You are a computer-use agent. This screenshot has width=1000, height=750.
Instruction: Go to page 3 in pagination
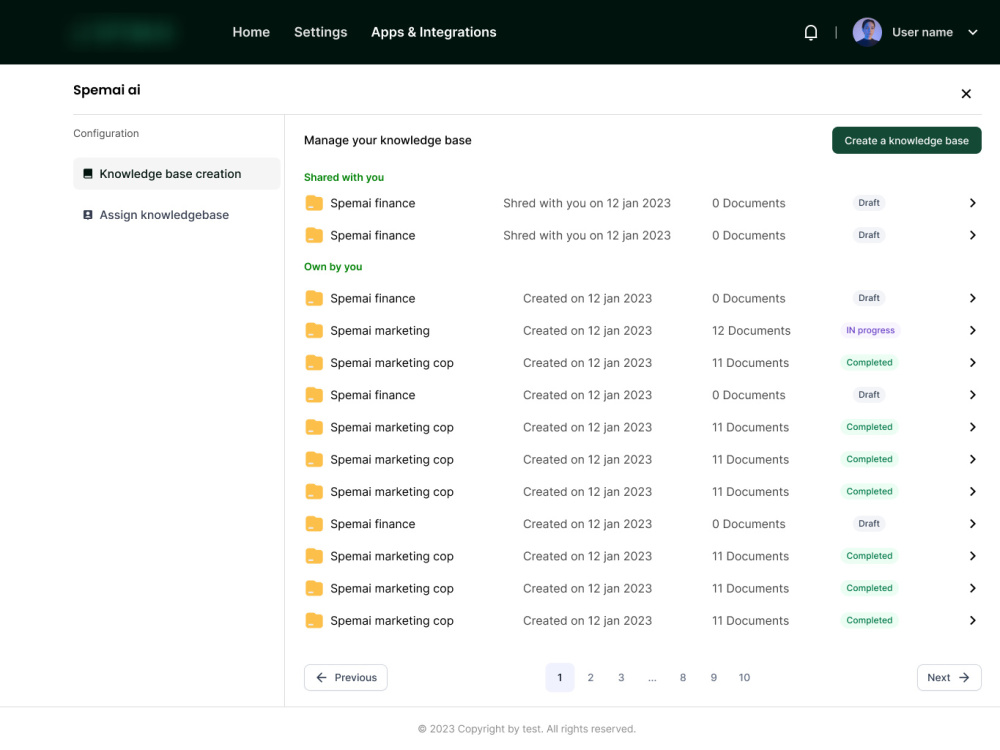(x=621, y=677)
